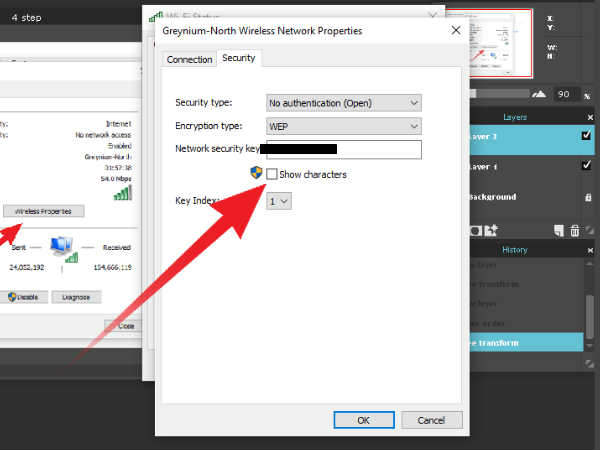Click the zoom-in mountain icon beside zoom slider
This screenshot has width=600, height=450.
tap(539, 94)
